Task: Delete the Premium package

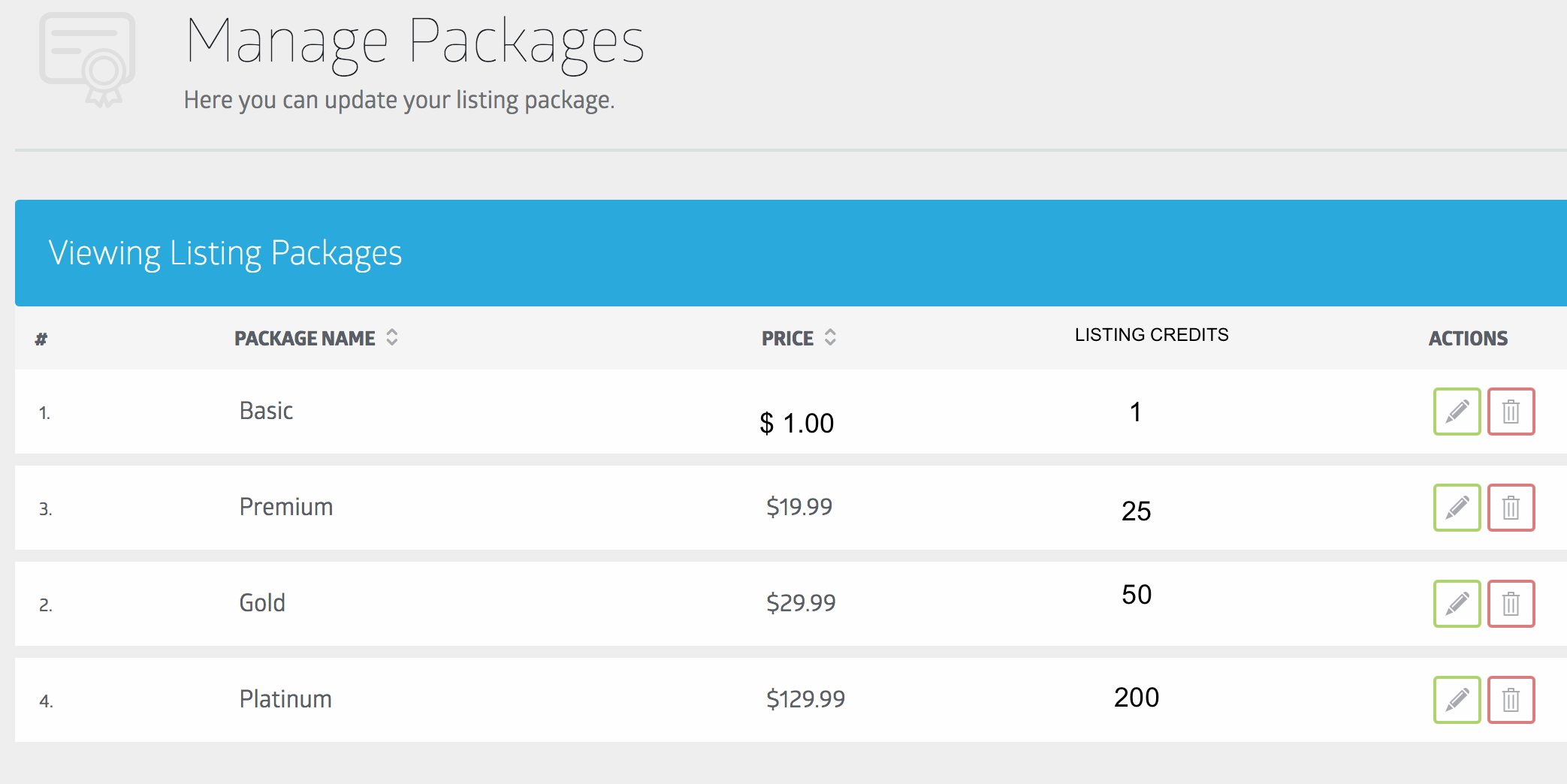Action: tap(1511, 508)
